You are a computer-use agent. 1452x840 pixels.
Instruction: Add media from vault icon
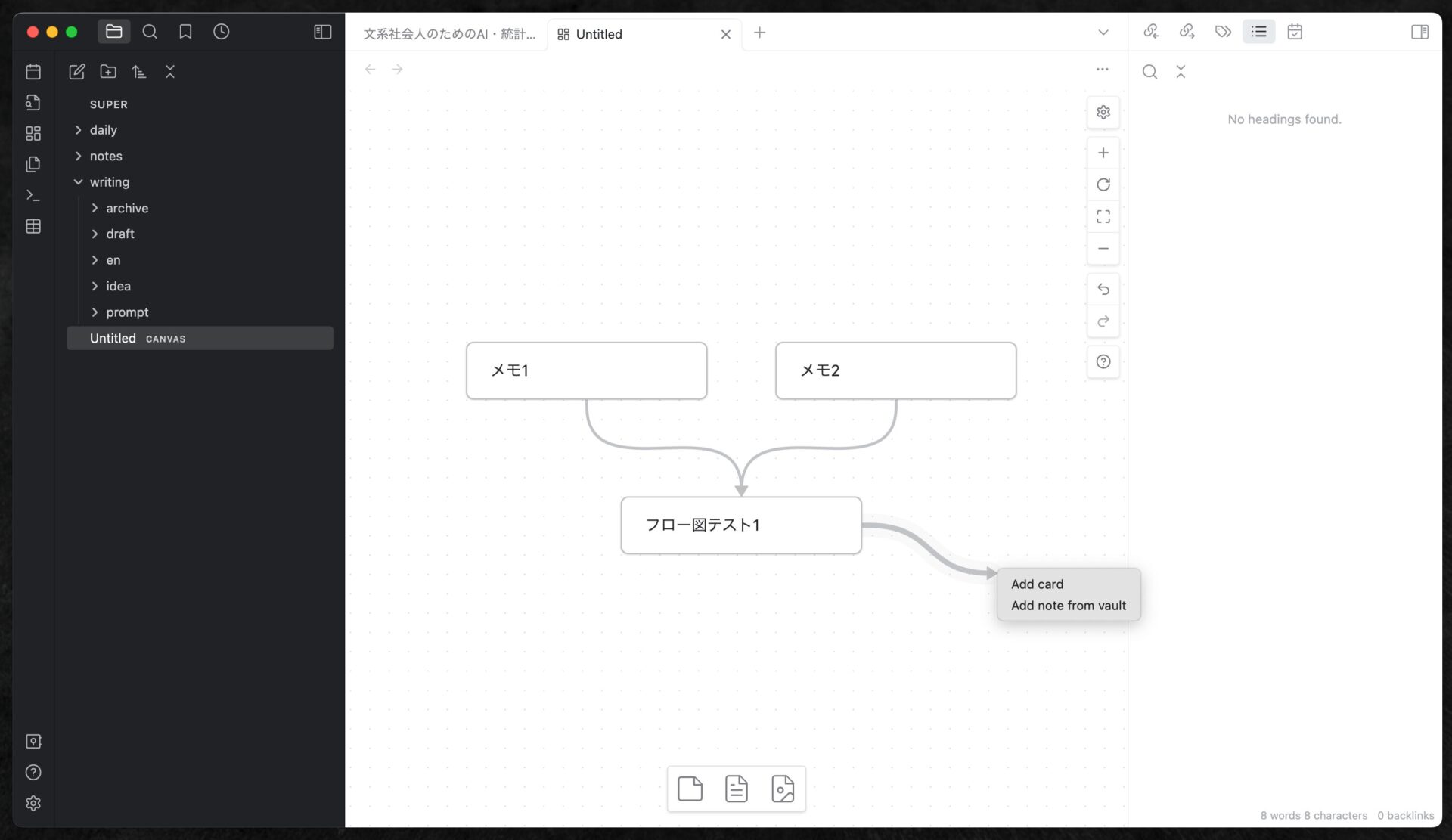pos(782,789)
